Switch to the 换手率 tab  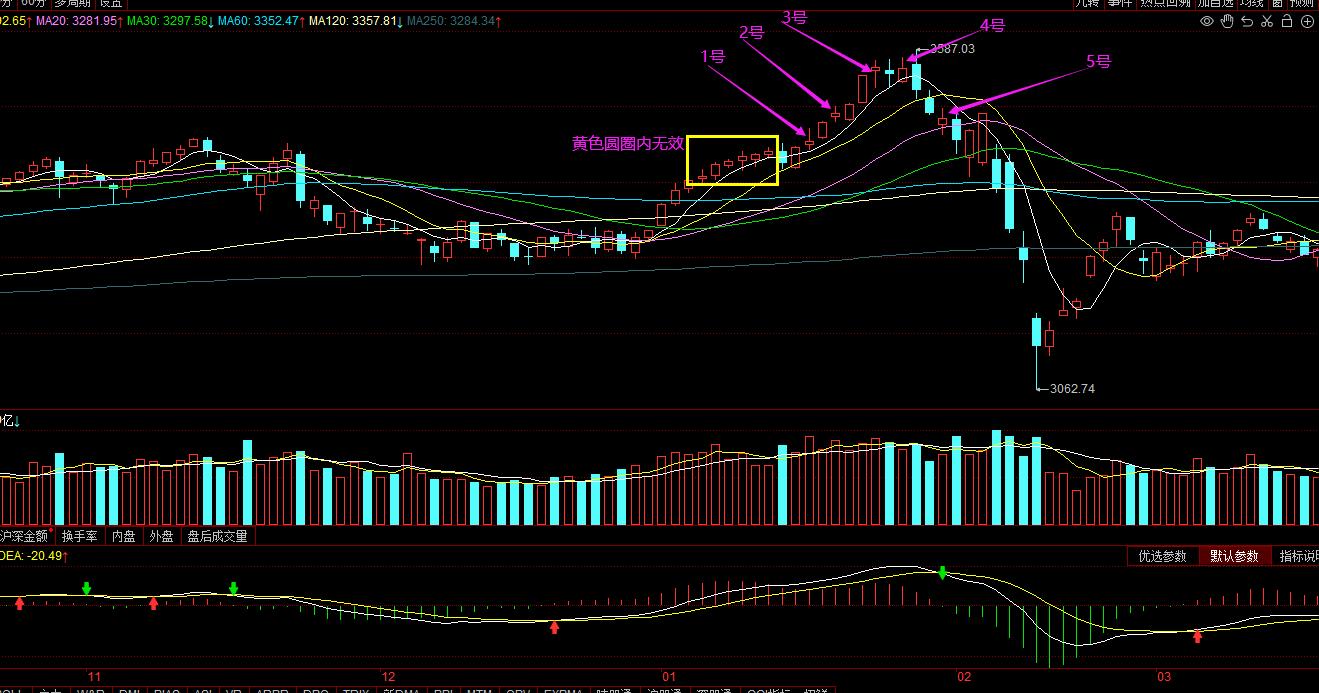click(80, 536)
